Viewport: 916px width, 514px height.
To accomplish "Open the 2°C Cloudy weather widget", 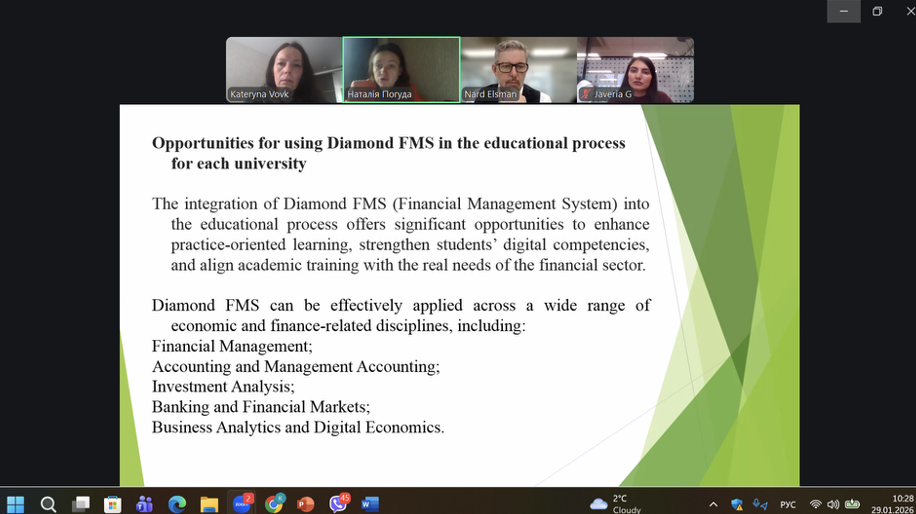I will (x=615, y=504).
